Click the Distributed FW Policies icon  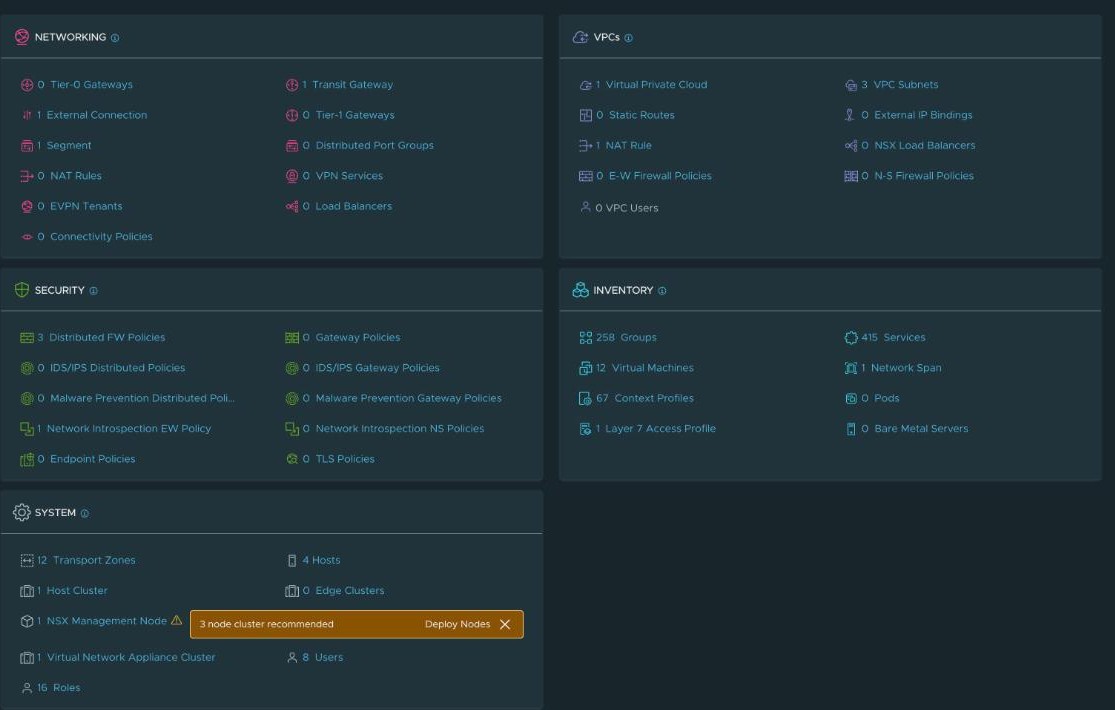(27, 338)
